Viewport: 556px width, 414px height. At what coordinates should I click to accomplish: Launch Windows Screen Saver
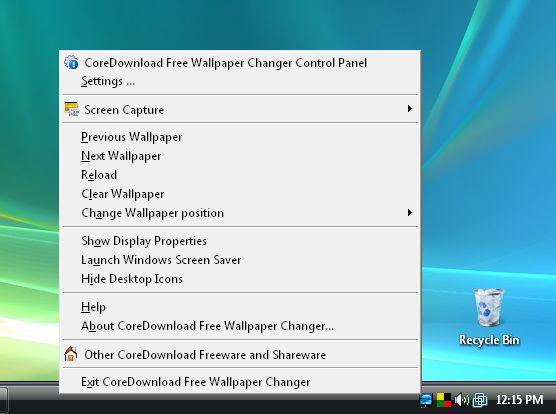tap(240, 260)
